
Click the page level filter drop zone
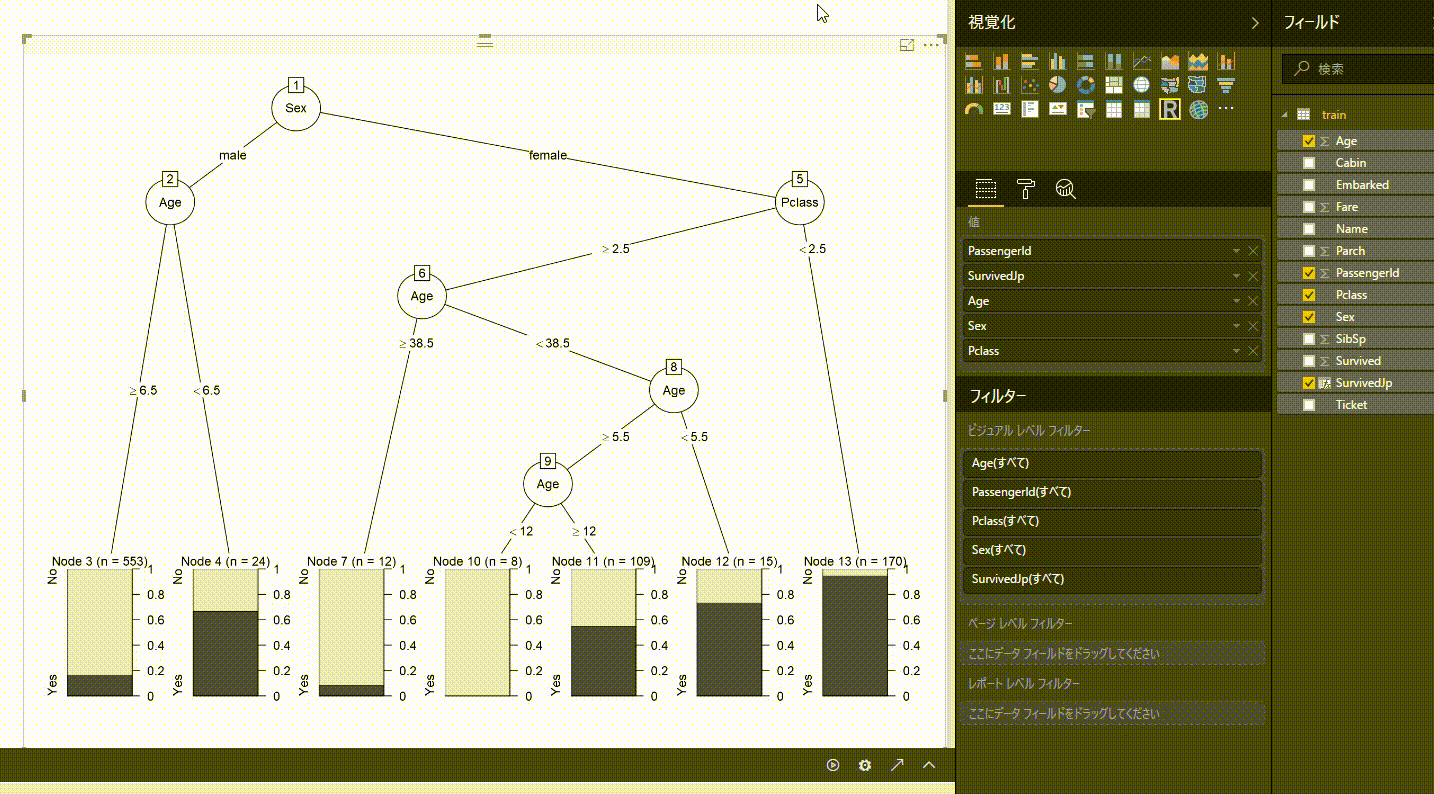1110,654
